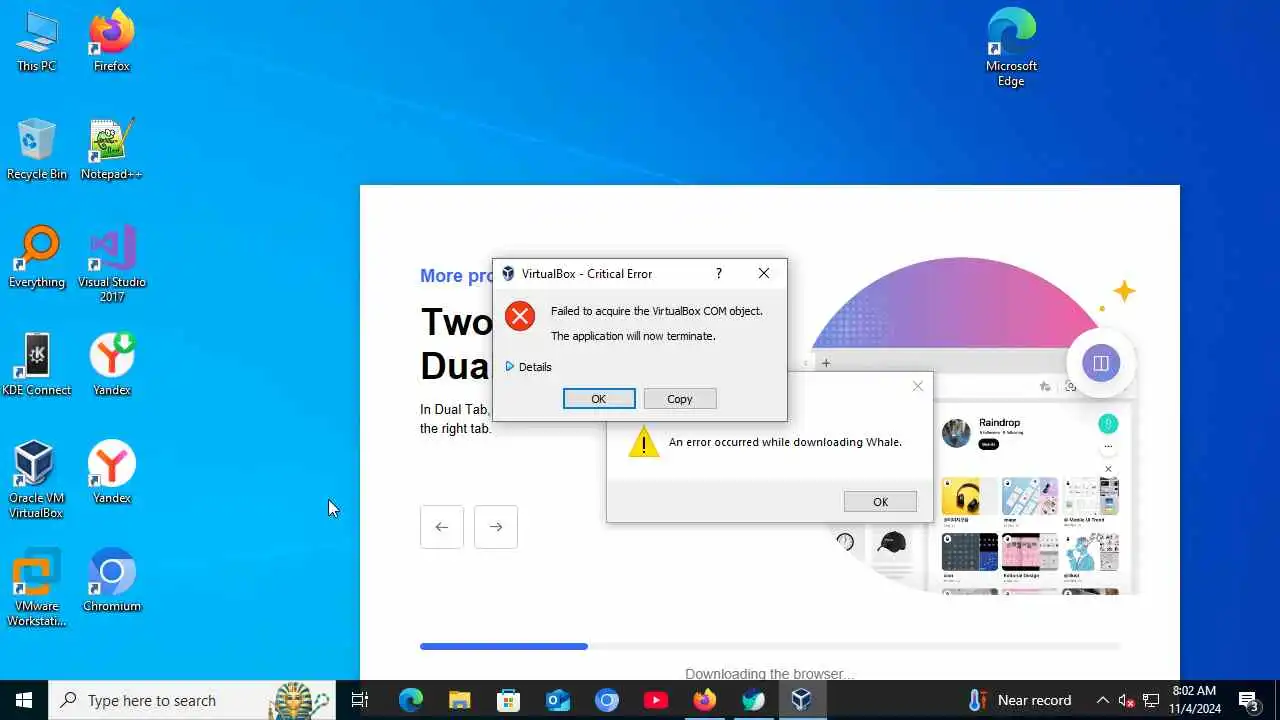Click OK in the Whale download error dialog
This screenshot has height=720, width=1280.
[x=880, y=502]
